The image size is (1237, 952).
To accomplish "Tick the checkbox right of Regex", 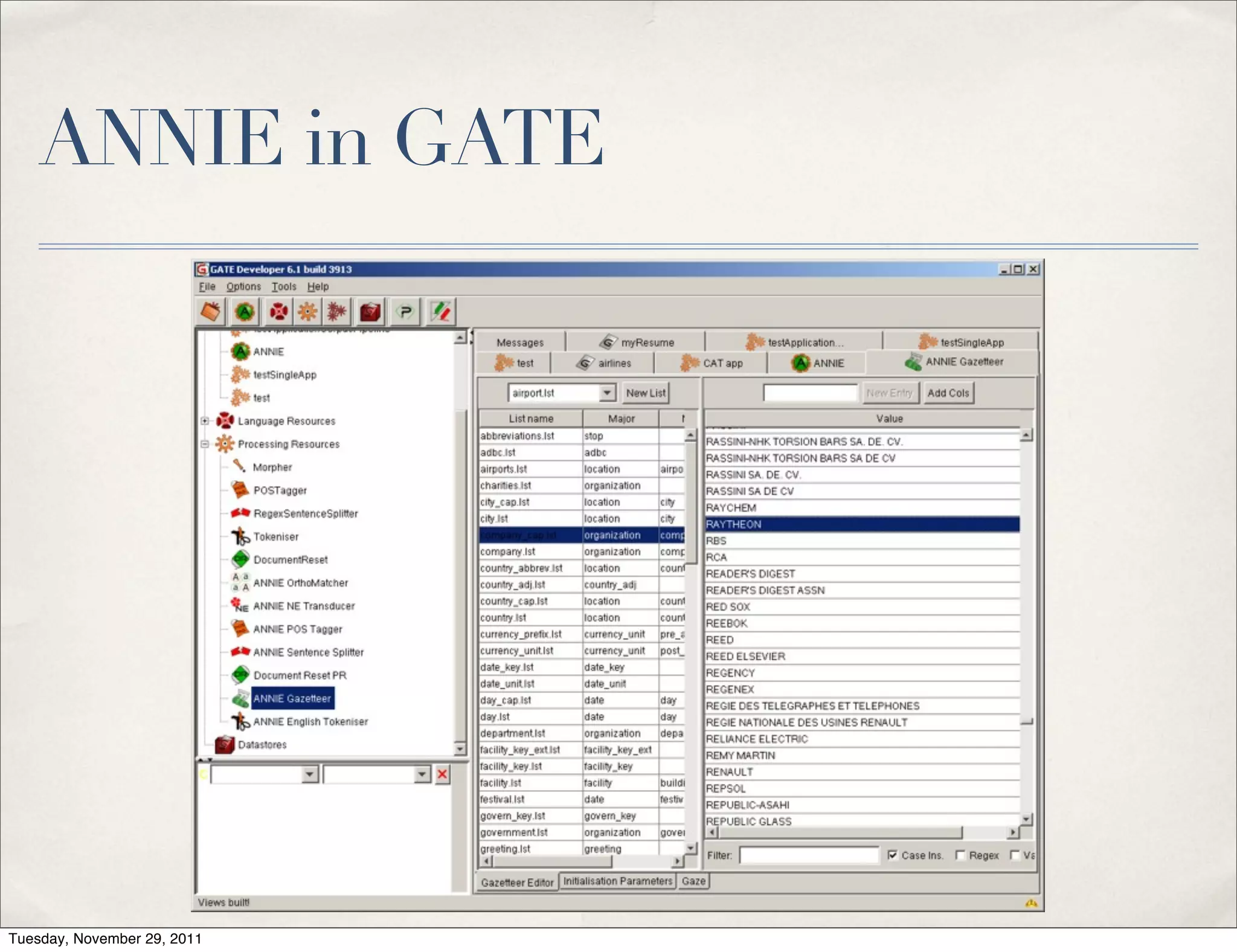I will pyautogui.click(x=1015, y=855).
